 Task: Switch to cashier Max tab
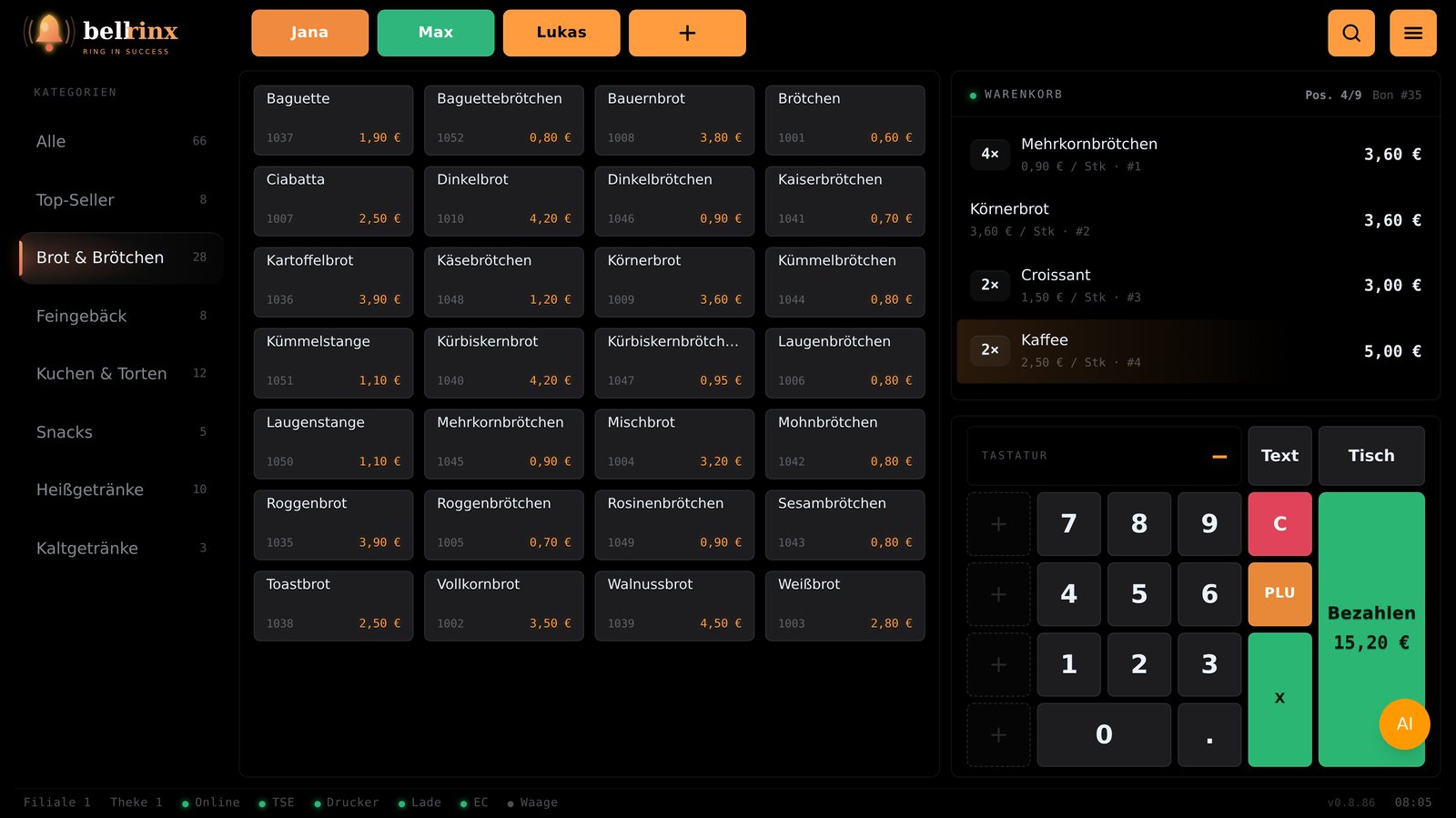[436, 33]
